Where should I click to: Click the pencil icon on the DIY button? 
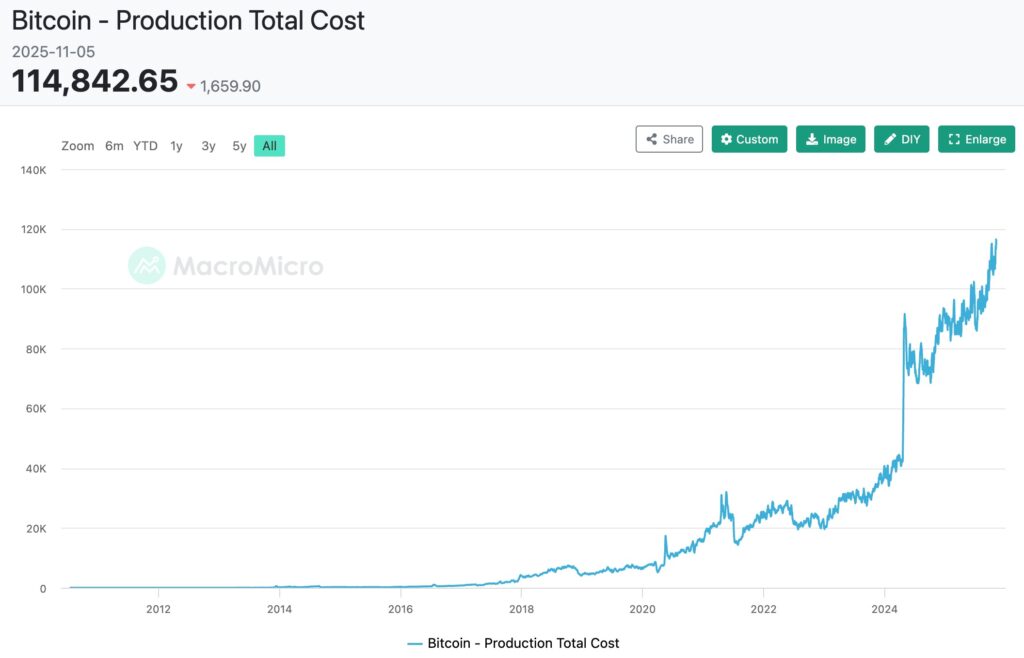coord(891,139)
